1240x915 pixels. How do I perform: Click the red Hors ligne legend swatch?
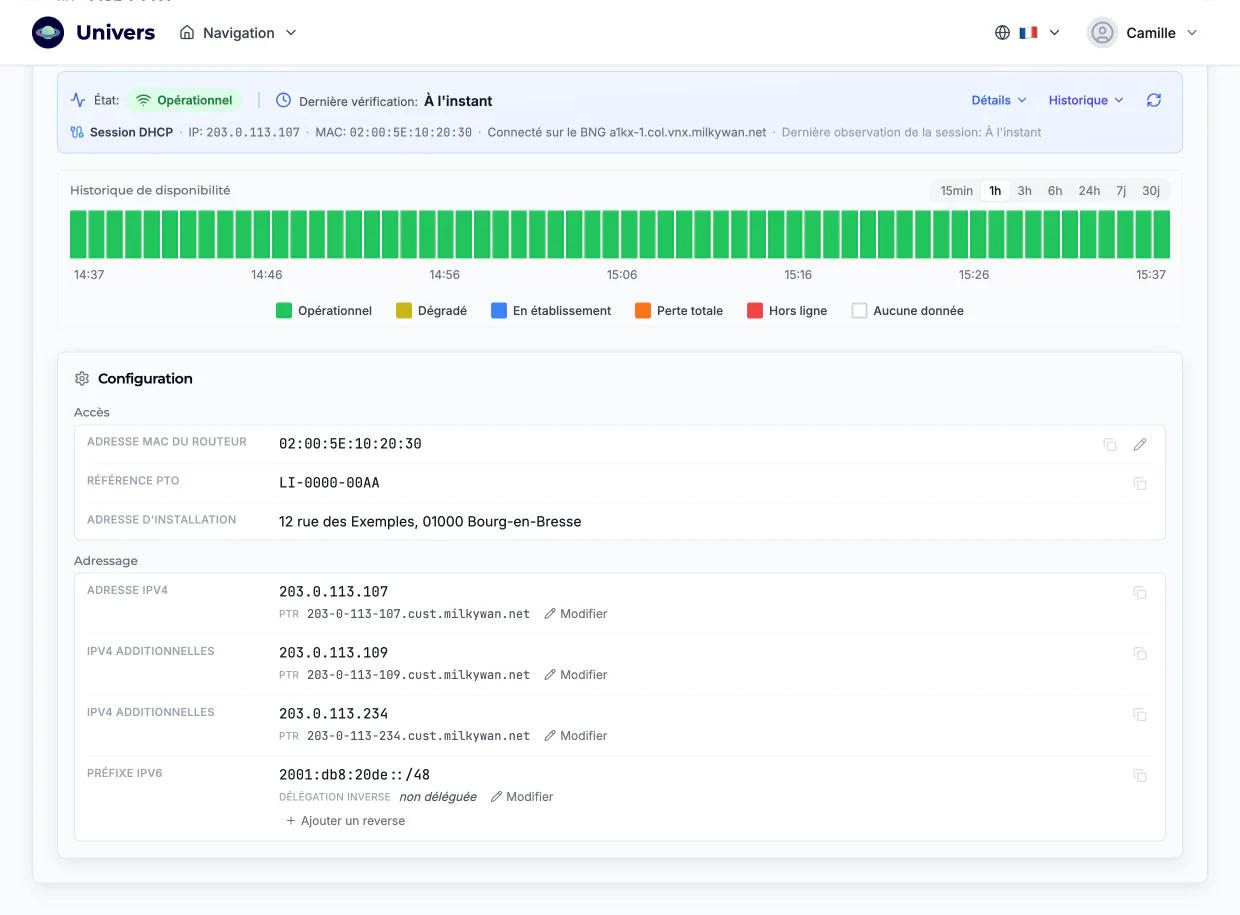point(755,311)
